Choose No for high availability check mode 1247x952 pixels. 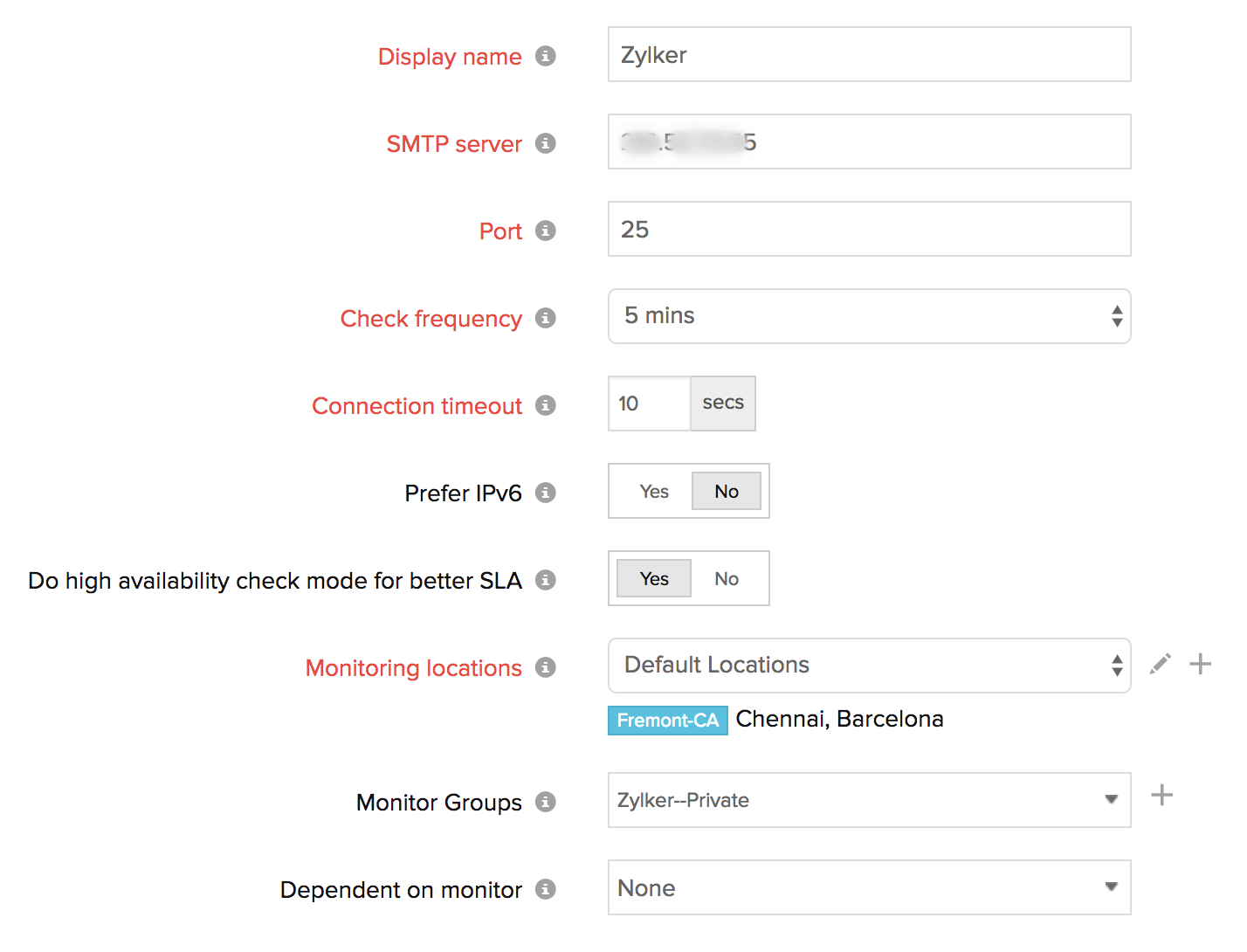[x=726, y=579]
